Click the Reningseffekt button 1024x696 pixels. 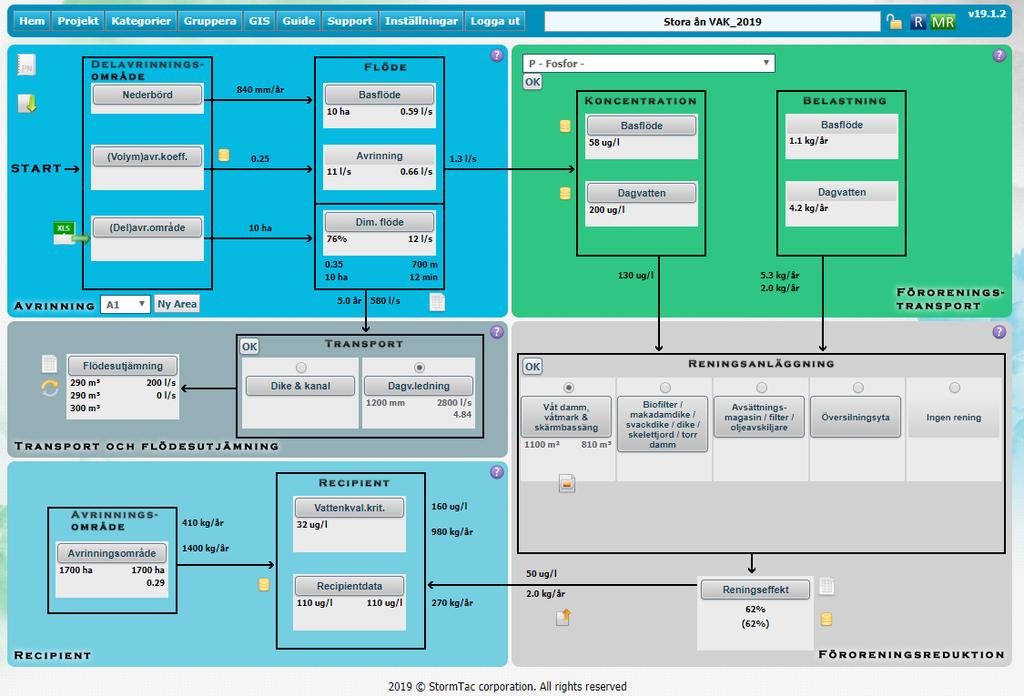[755, 590]
